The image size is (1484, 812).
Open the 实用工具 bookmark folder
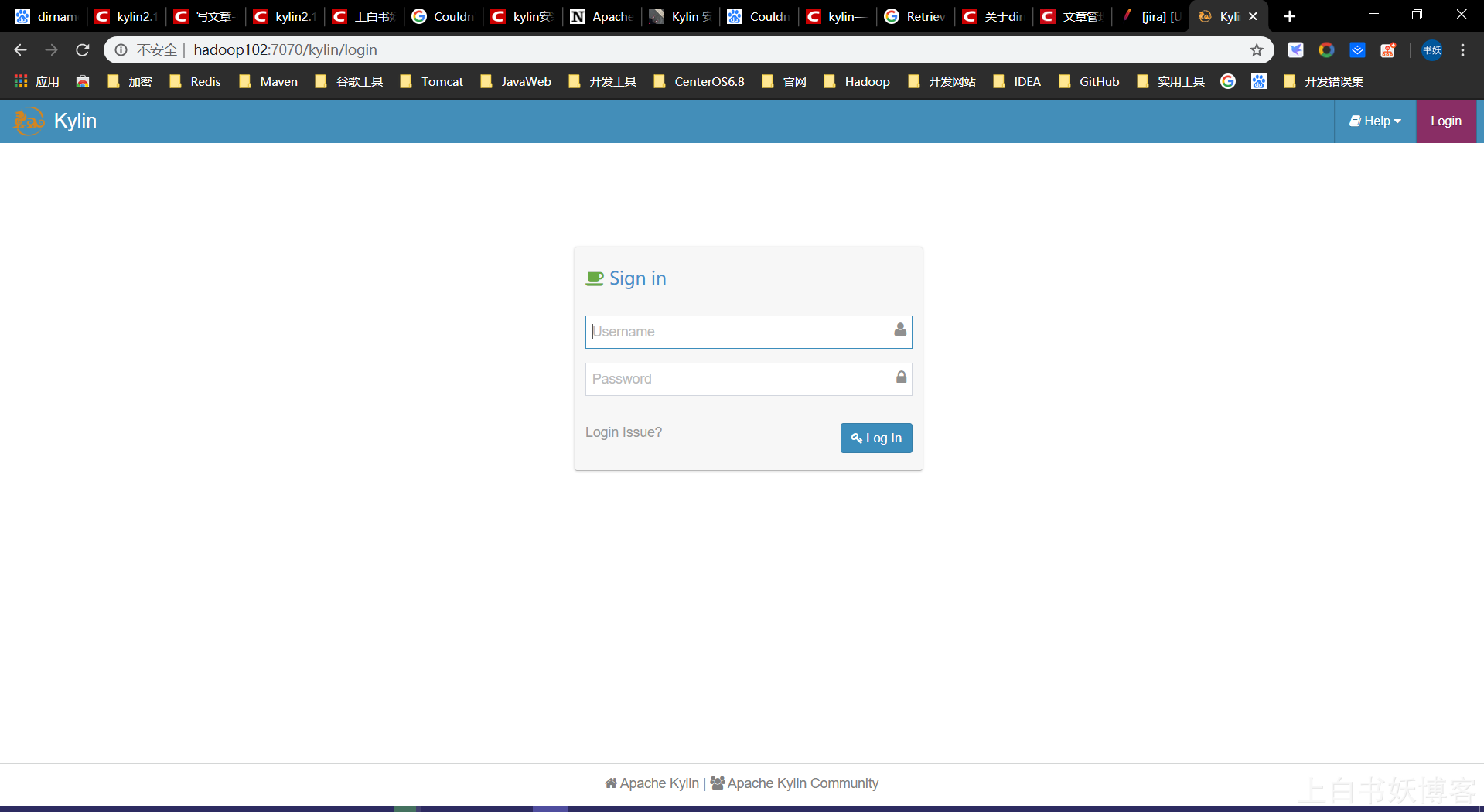[x=1171, y=82]
